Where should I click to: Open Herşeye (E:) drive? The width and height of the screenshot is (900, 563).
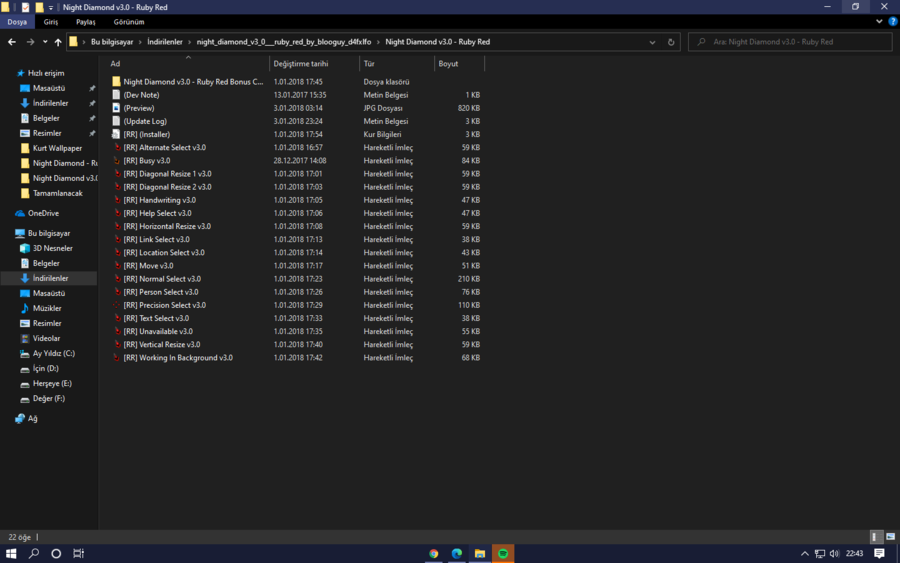click(x=52, y=383)
